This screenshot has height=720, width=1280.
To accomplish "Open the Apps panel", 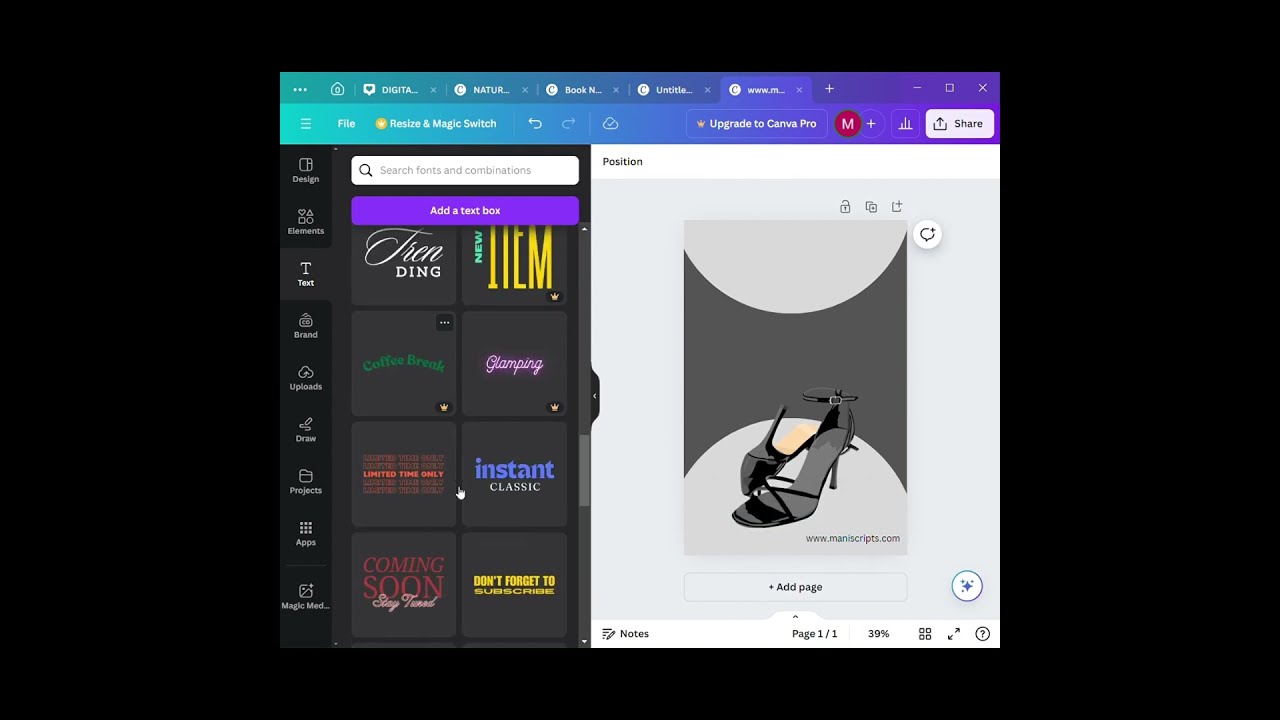I will click(x=306, y=534).
